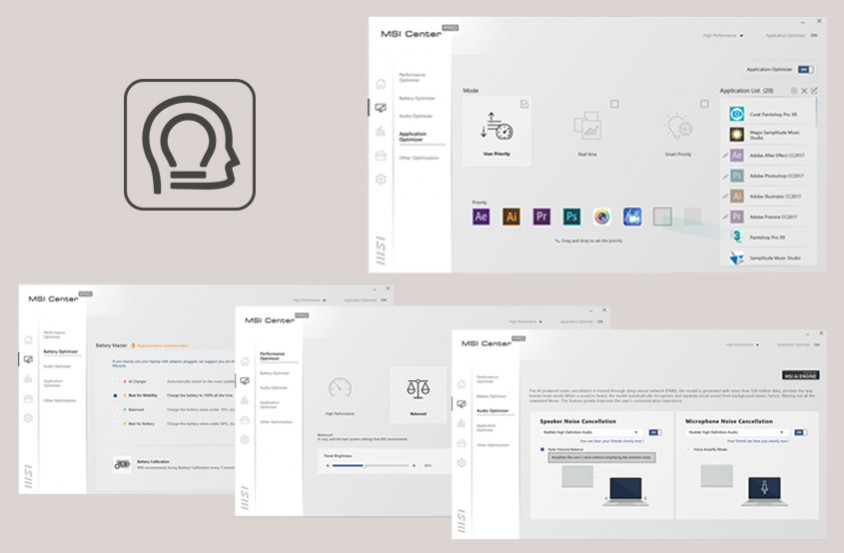
Task: Open Audio Optimizer tab in Application Optimizer window
Action: click(416, 116)
